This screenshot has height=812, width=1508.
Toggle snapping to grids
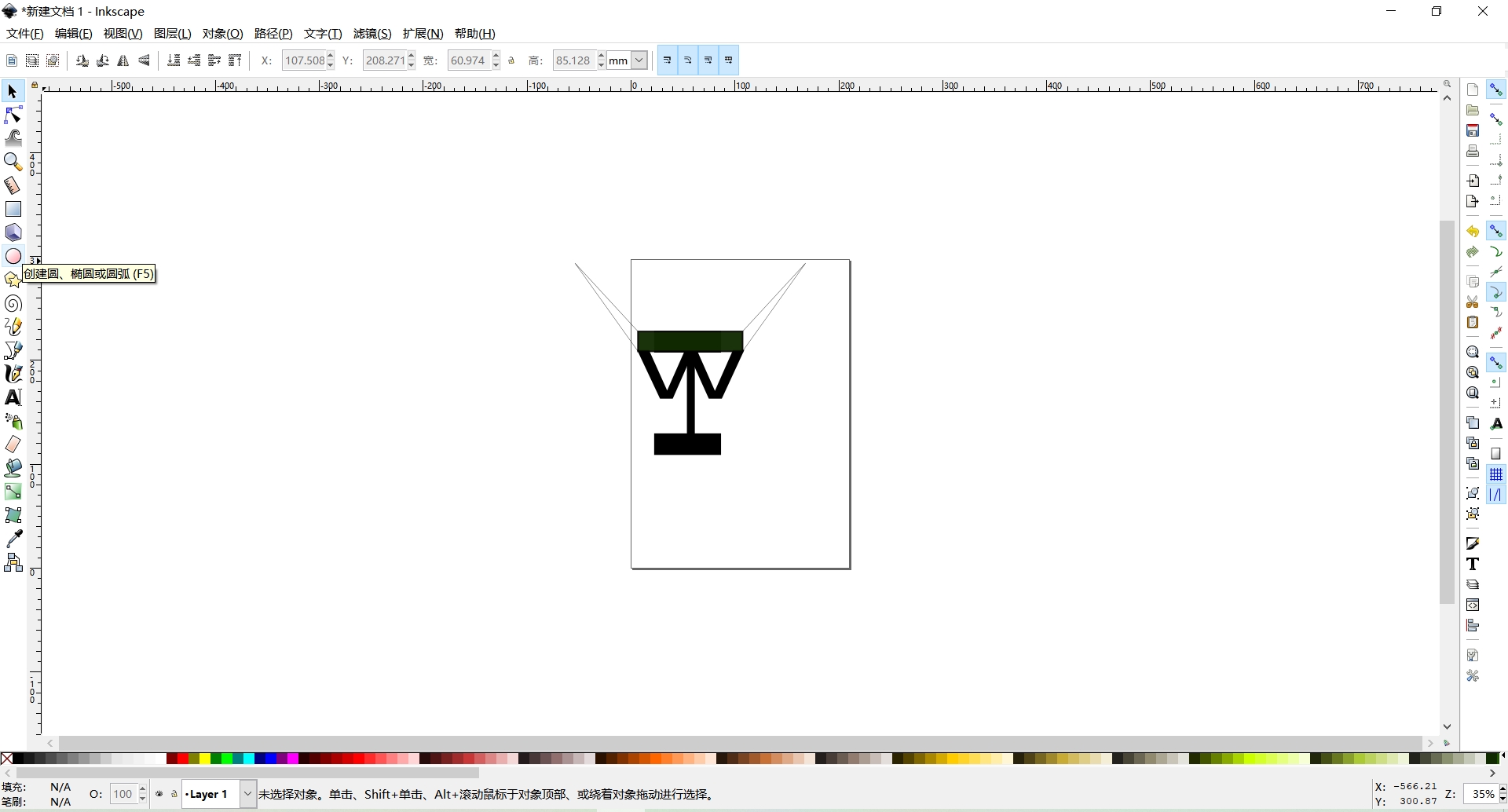tap(1496, 474)
